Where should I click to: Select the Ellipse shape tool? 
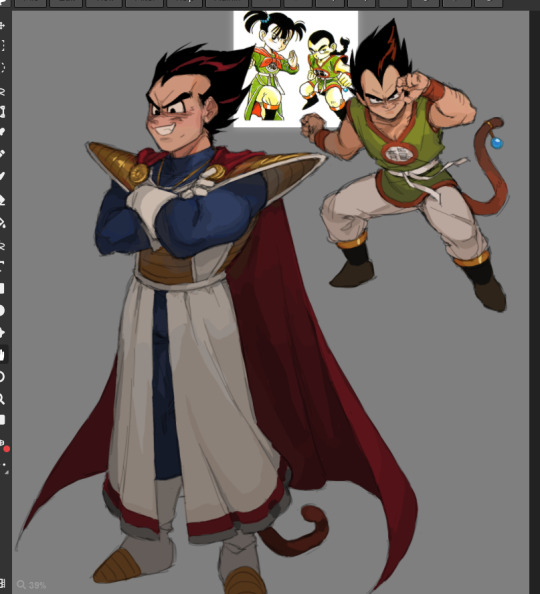(x=2, y=311)
